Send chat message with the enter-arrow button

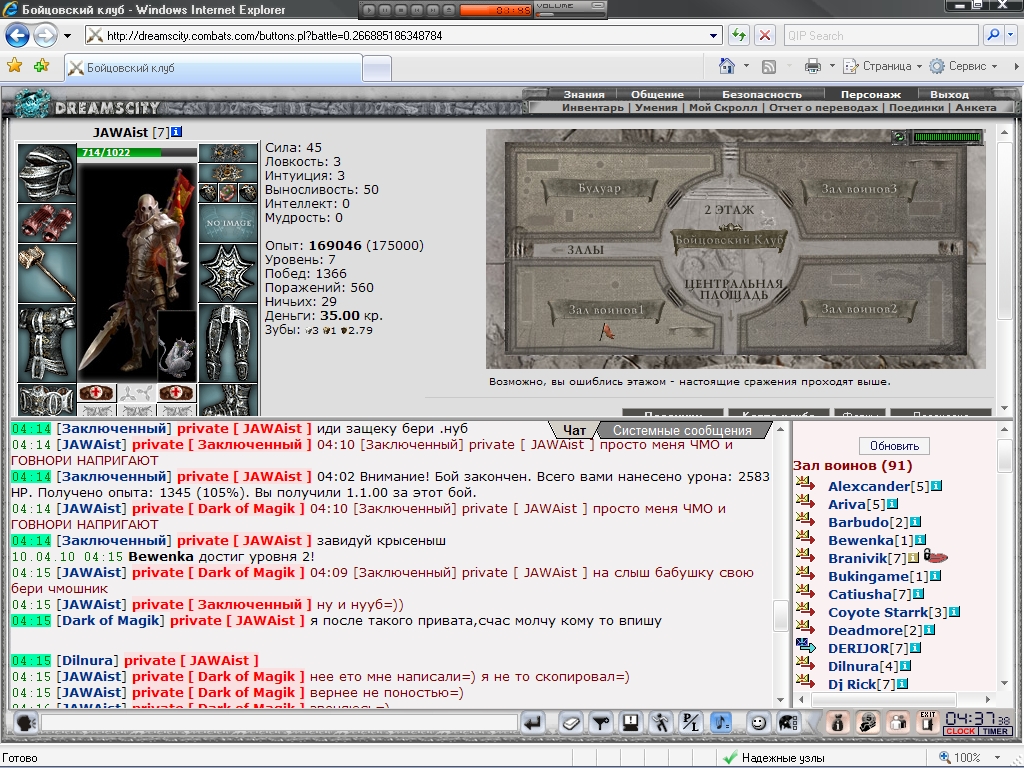coord(533,723)
